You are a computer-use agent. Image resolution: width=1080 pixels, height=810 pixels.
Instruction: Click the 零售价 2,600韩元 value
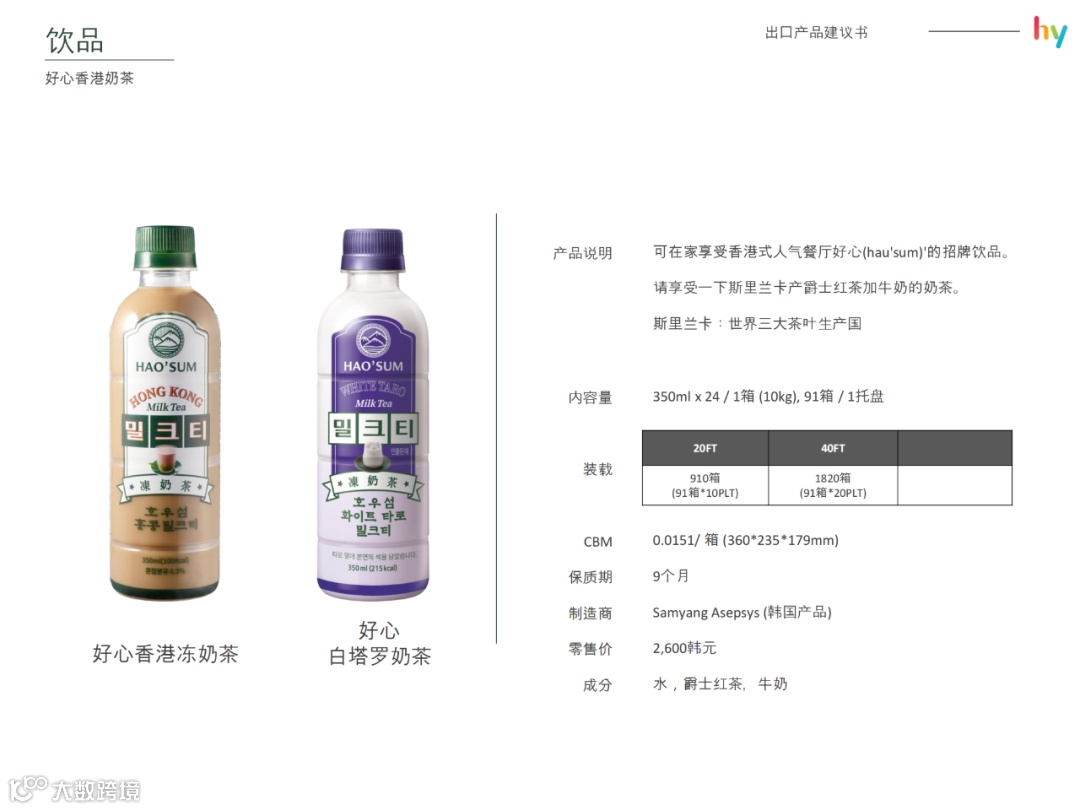(x=685, y=648)
